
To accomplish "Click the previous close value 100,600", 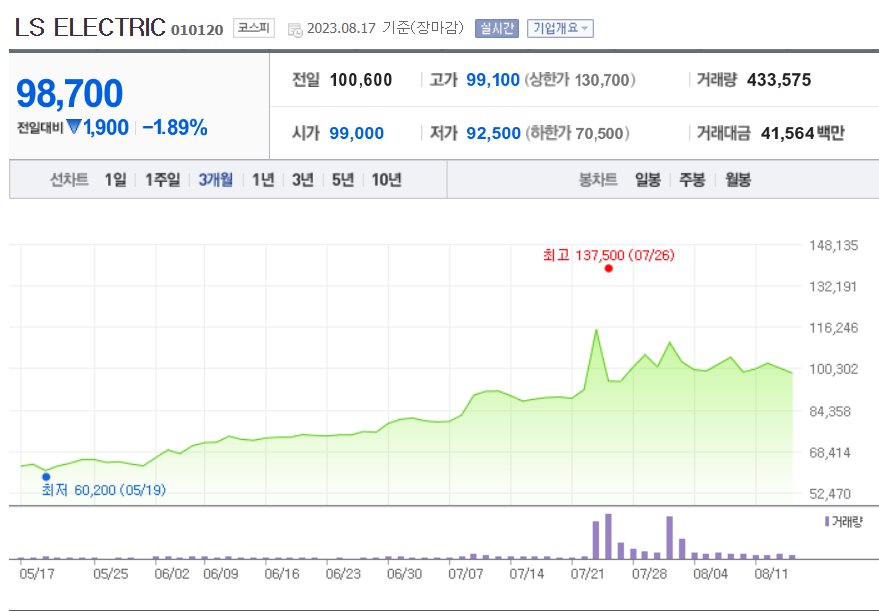I will 361,80.
